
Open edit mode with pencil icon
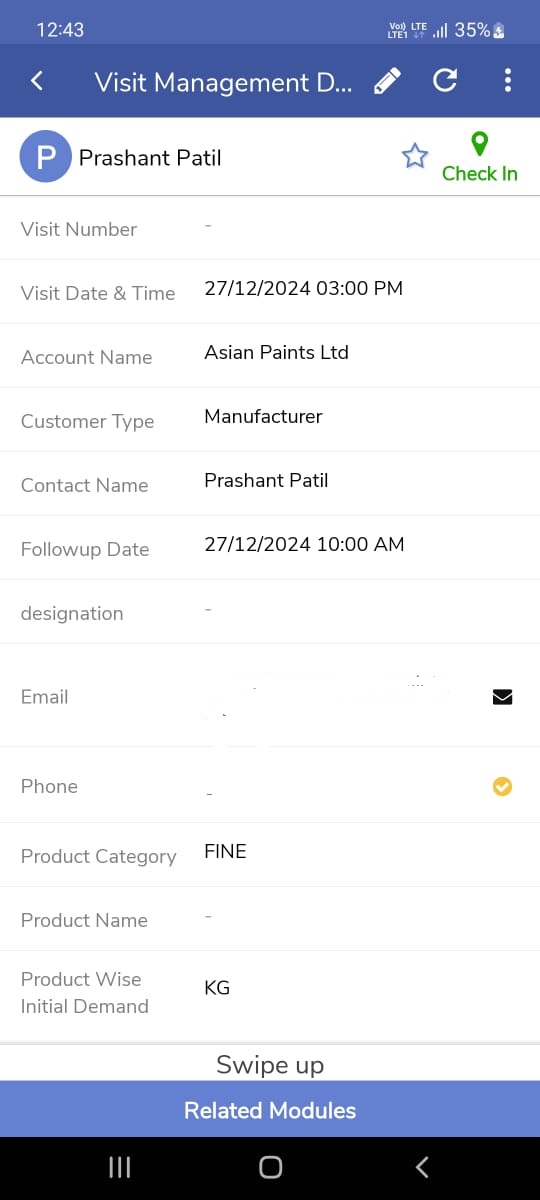tap(387, 81)
